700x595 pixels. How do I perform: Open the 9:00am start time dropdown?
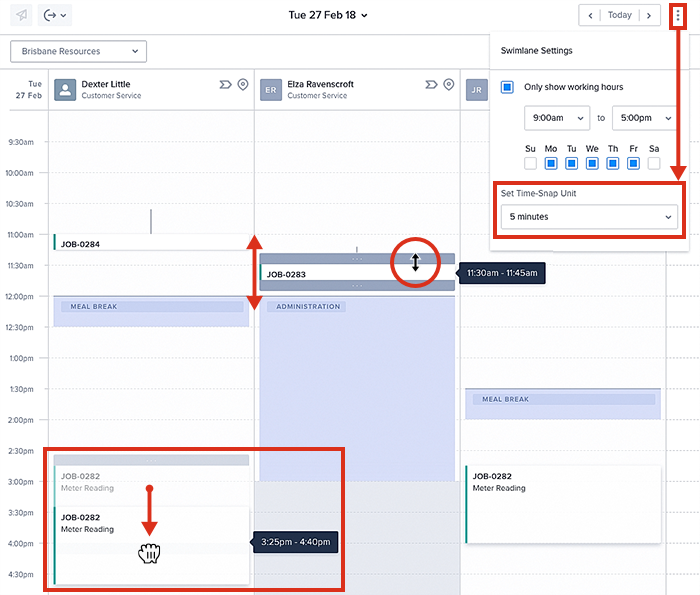[x=556, y=118]
